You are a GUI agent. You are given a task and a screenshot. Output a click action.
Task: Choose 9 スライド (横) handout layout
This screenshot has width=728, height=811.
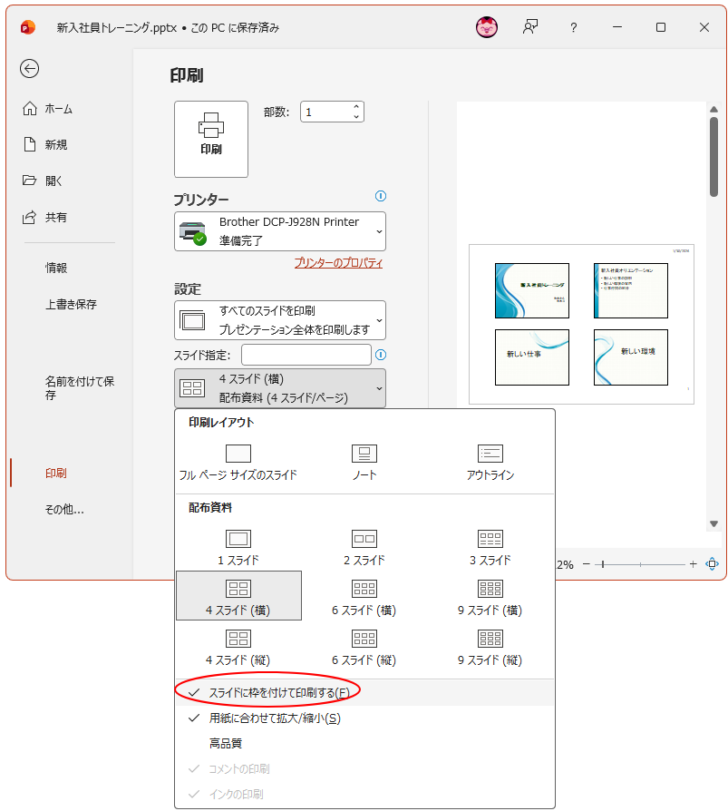tap(490, 597)
